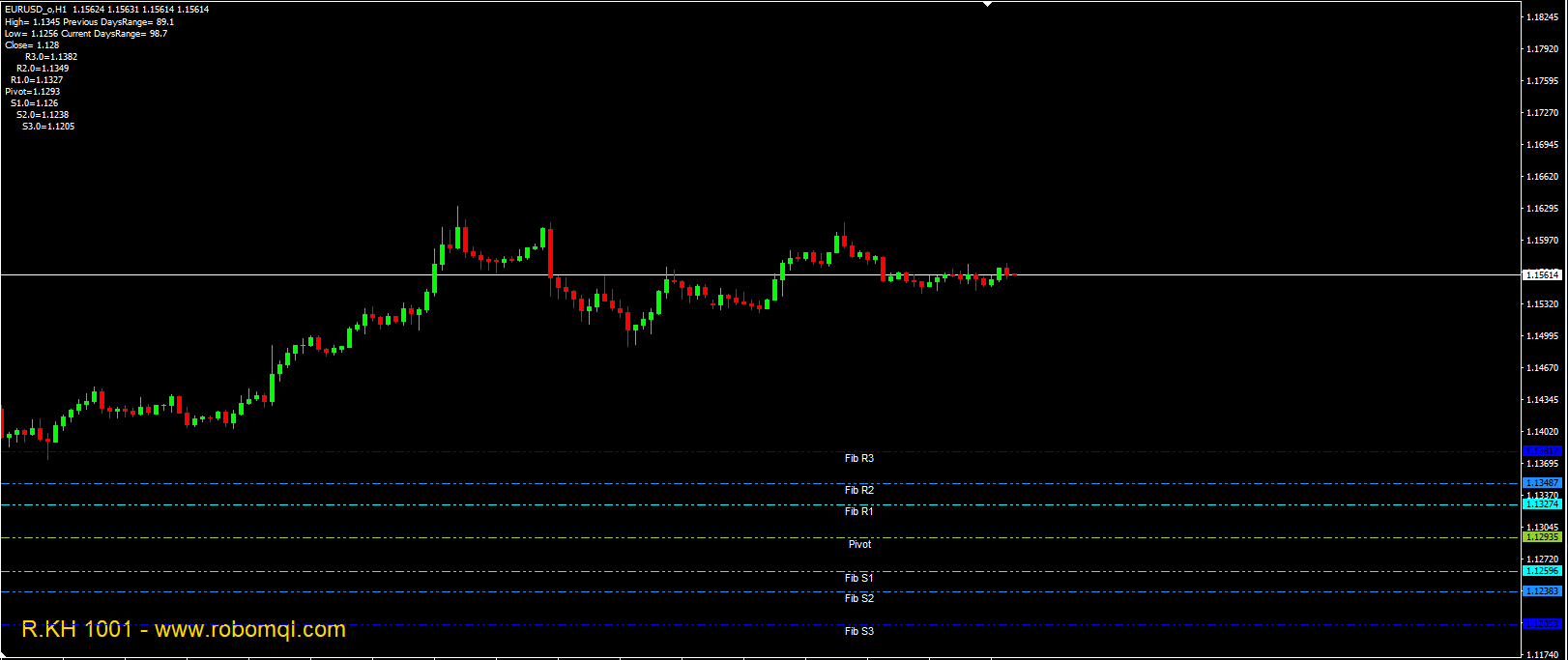The image size is (1568, 660).
Task: Click the dark blue 1.12053 price tag
Action: click(x=1542, y=624)
